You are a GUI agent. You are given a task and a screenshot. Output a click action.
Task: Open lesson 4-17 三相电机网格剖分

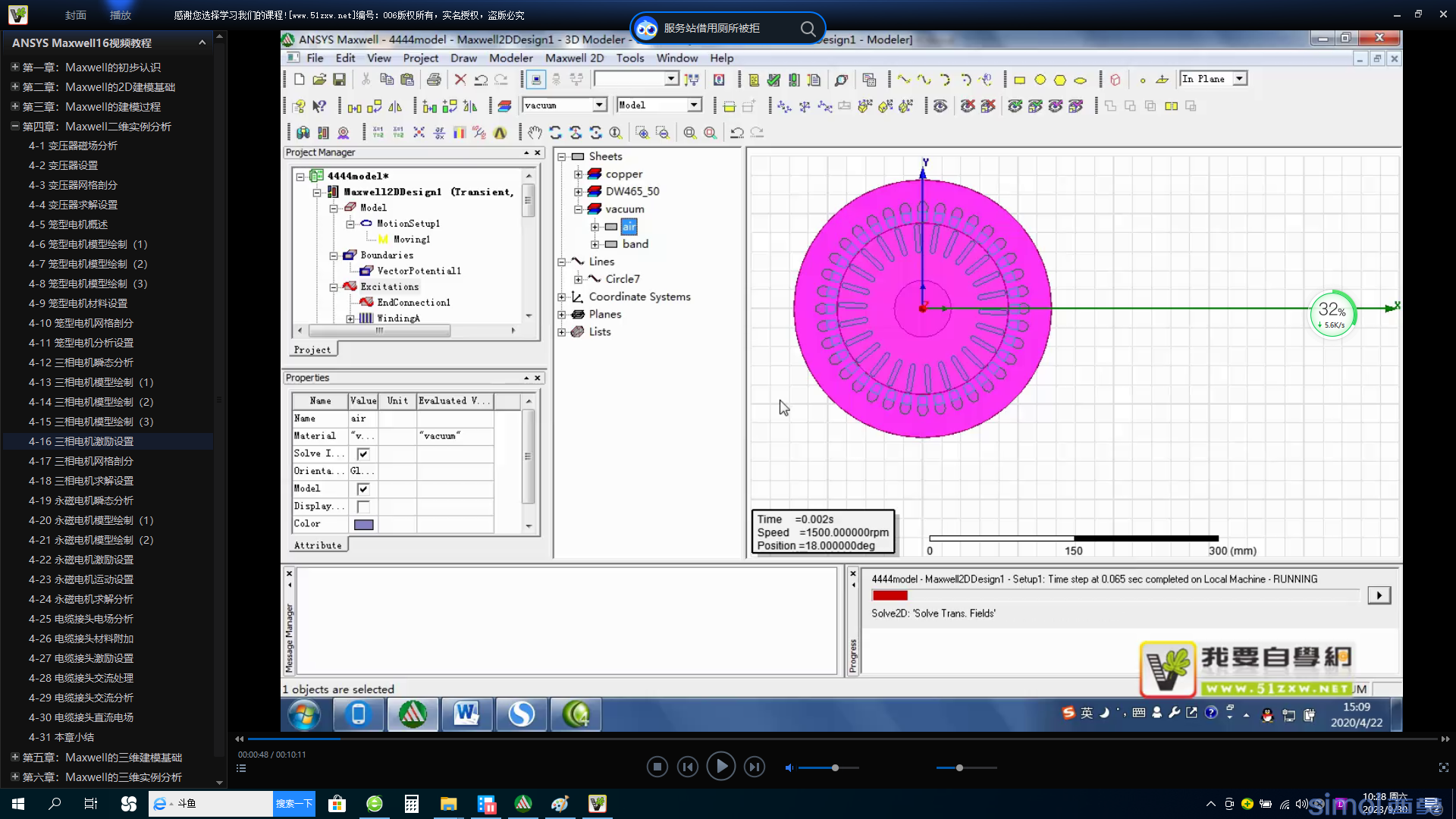pos(80,461)
